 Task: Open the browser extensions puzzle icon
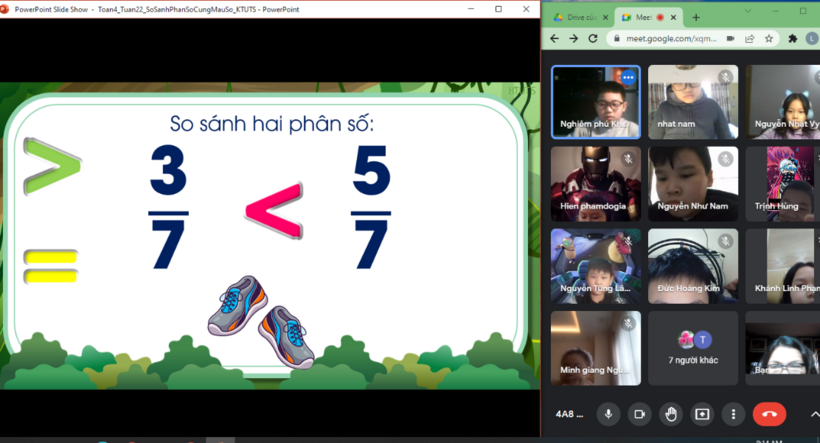tap(793, 39)
